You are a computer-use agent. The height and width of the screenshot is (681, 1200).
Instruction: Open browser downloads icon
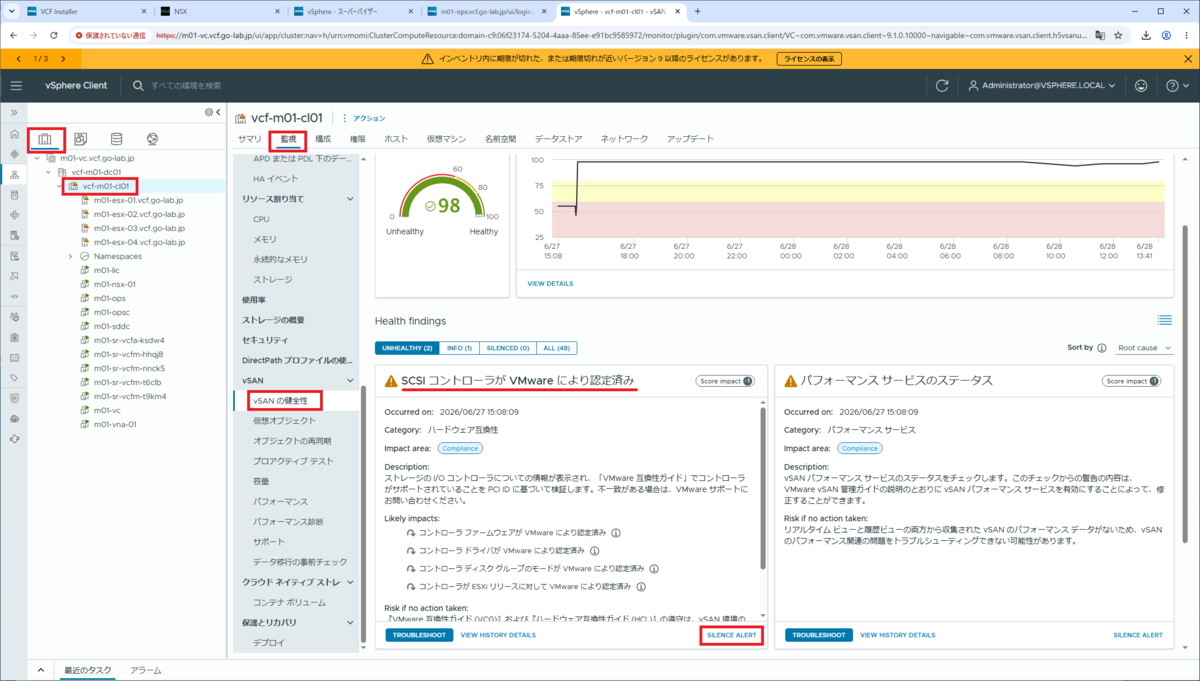[1145, 34]
